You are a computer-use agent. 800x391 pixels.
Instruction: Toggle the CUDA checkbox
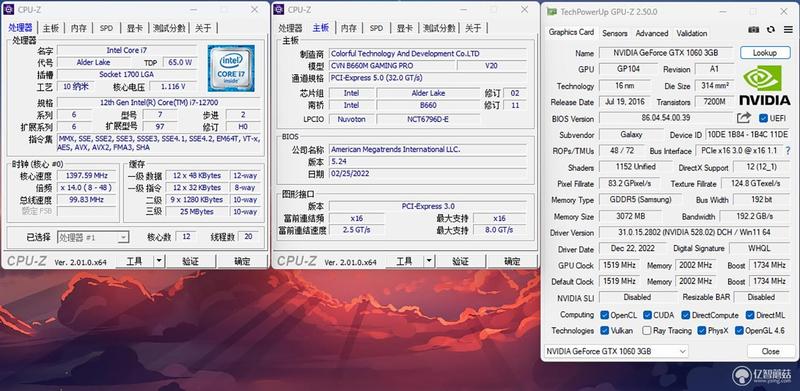(x=647, y=315)
